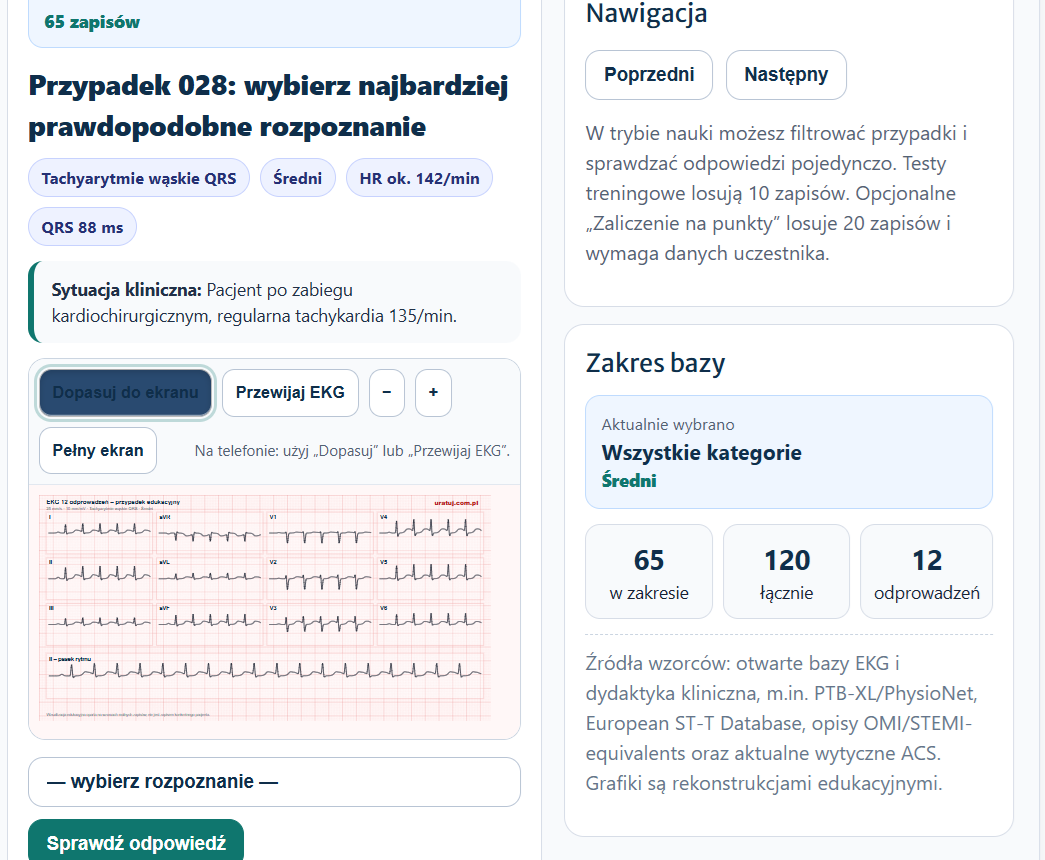1045x860 pixels.
Task: Select the Wszystkie kategorie card
Action: [x=788, y=452]
